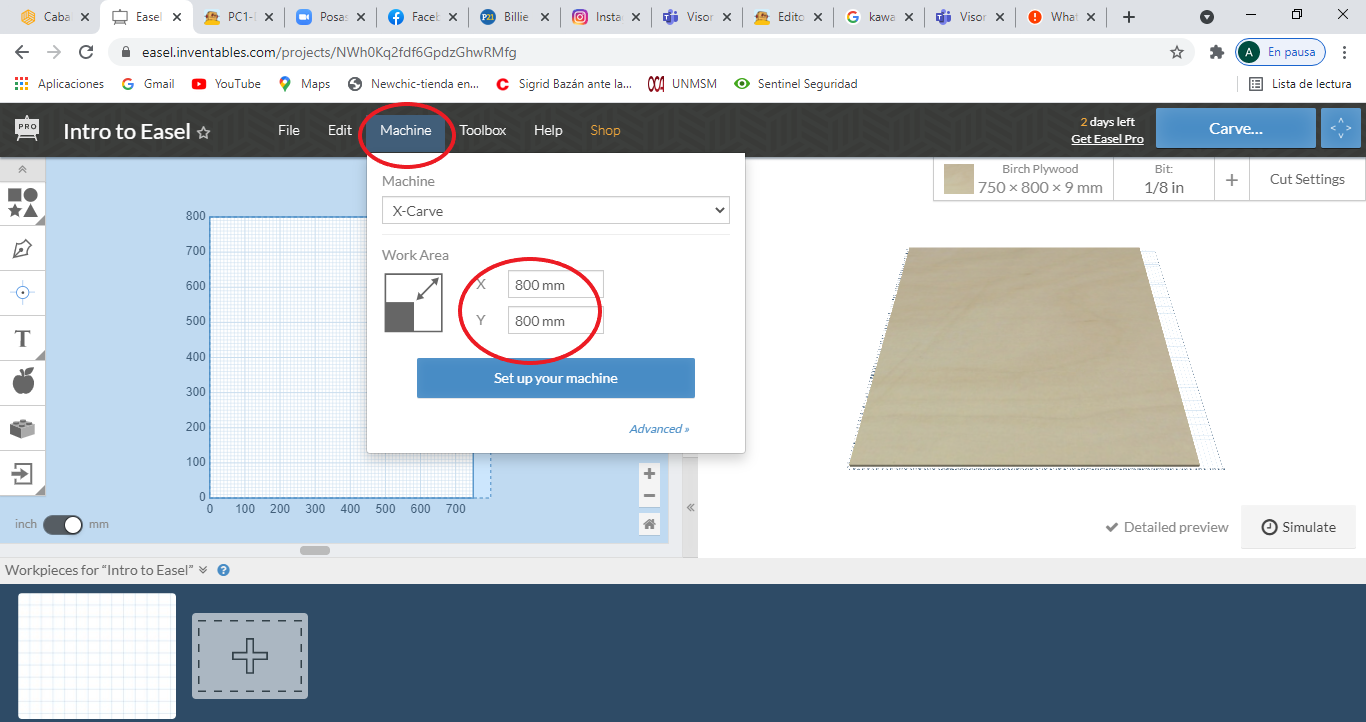This screenshot has height=722, width=1366.
Task: Open the Apps brick icon
Action: coord(22,428)
